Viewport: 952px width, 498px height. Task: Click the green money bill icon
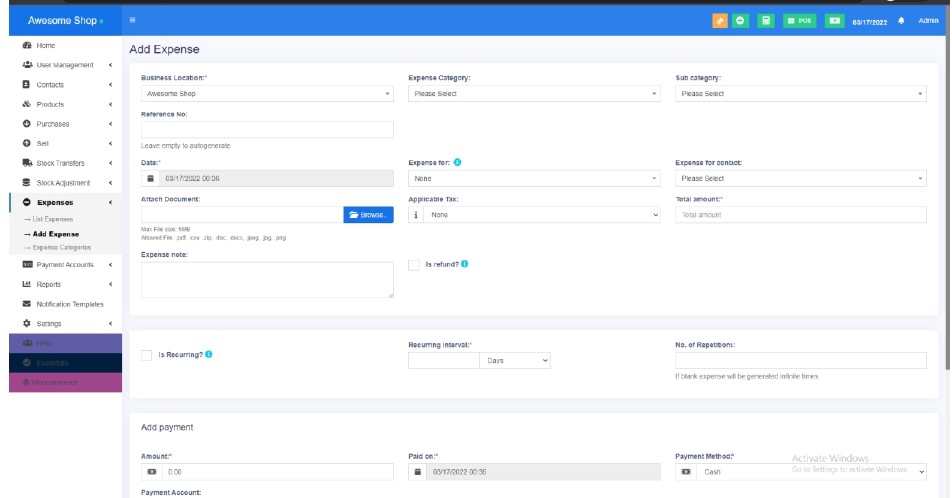tap(833, 20)
